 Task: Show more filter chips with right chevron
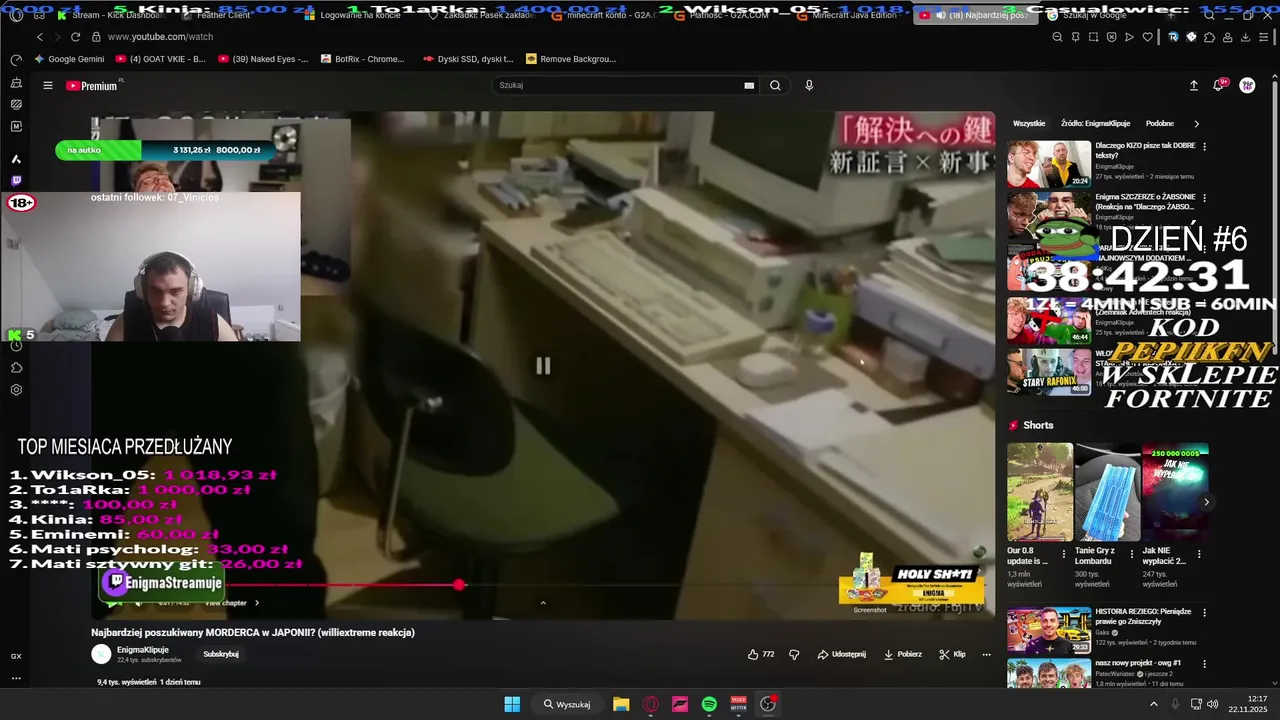point(1196,124)
